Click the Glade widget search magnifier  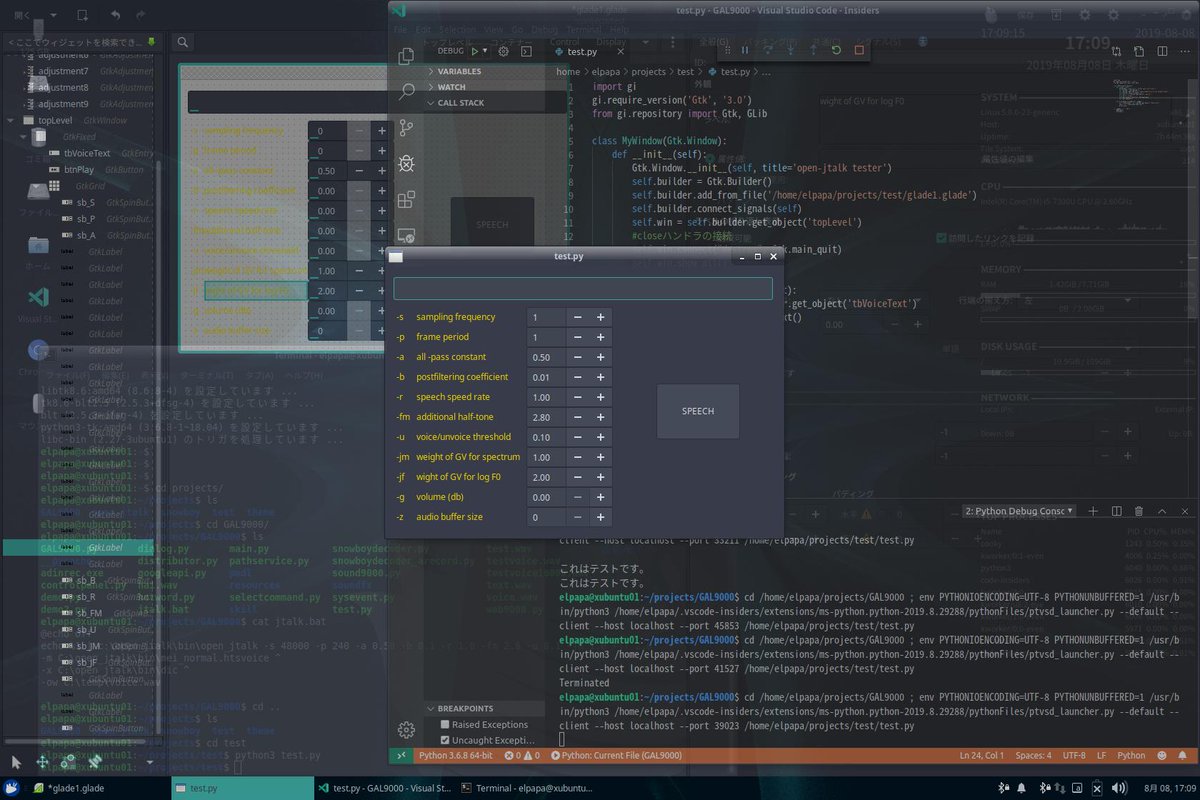(182, 42)
